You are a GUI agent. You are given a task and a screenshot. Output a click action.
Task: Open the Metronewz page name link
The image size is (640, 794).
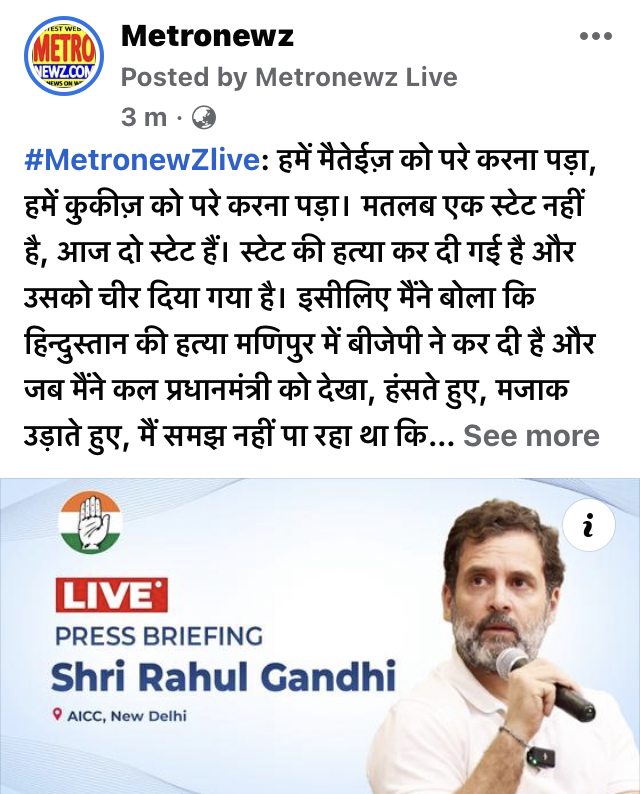pos(207,36)
